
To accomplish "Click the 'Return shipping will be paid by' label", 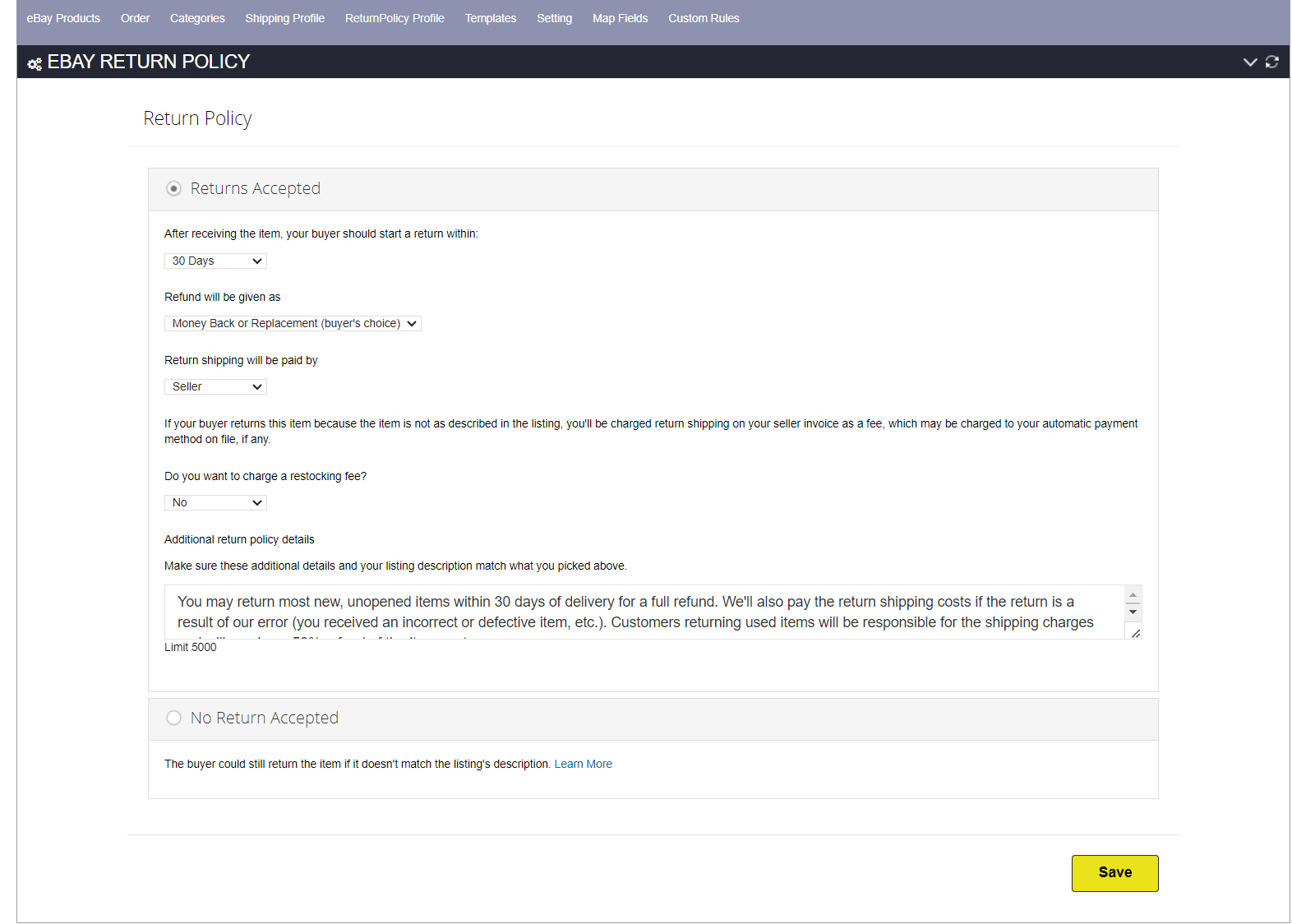I will pyautogui.click(x=241, y=360).
